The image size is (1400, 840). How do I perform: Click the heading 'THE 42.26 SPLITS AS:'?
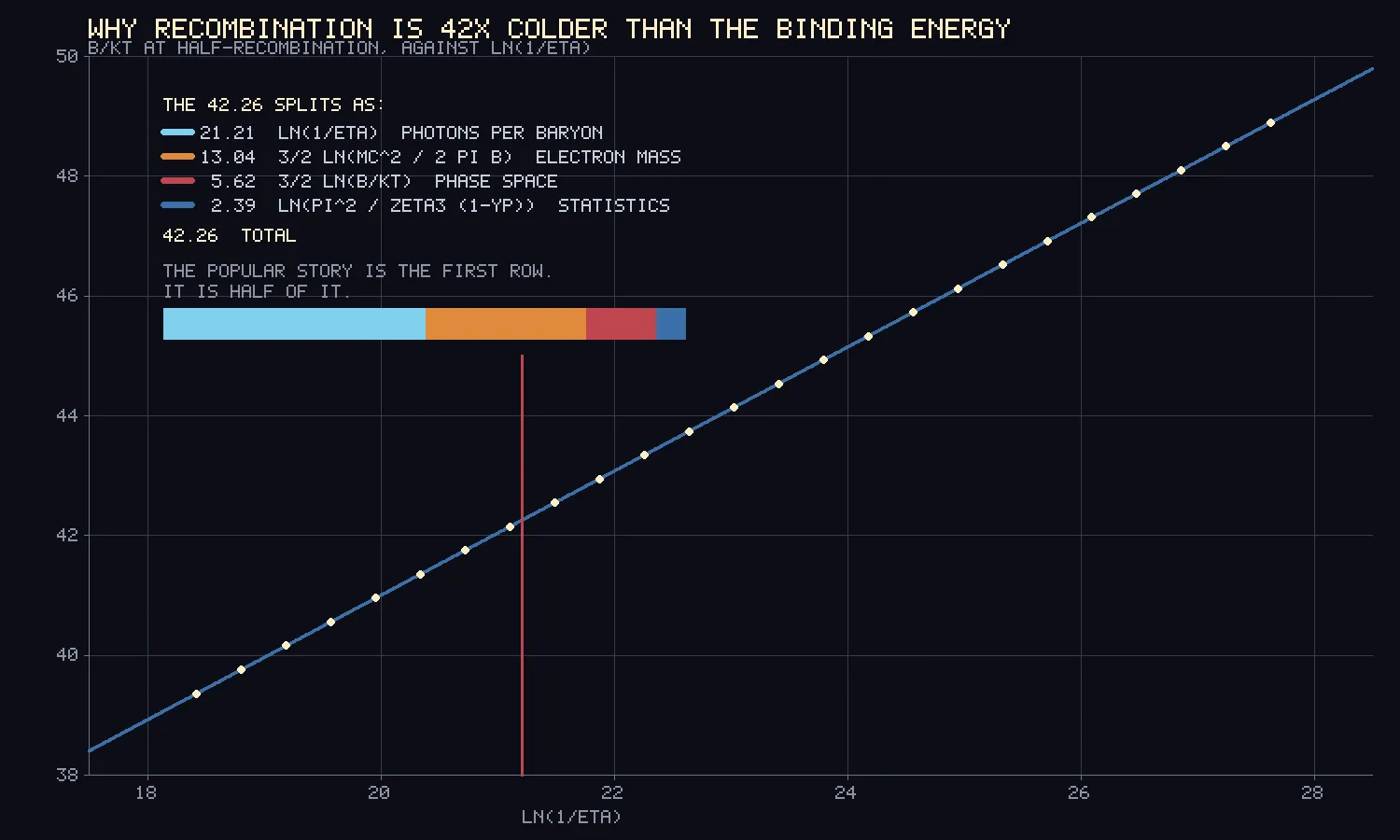tap(273, 105)
